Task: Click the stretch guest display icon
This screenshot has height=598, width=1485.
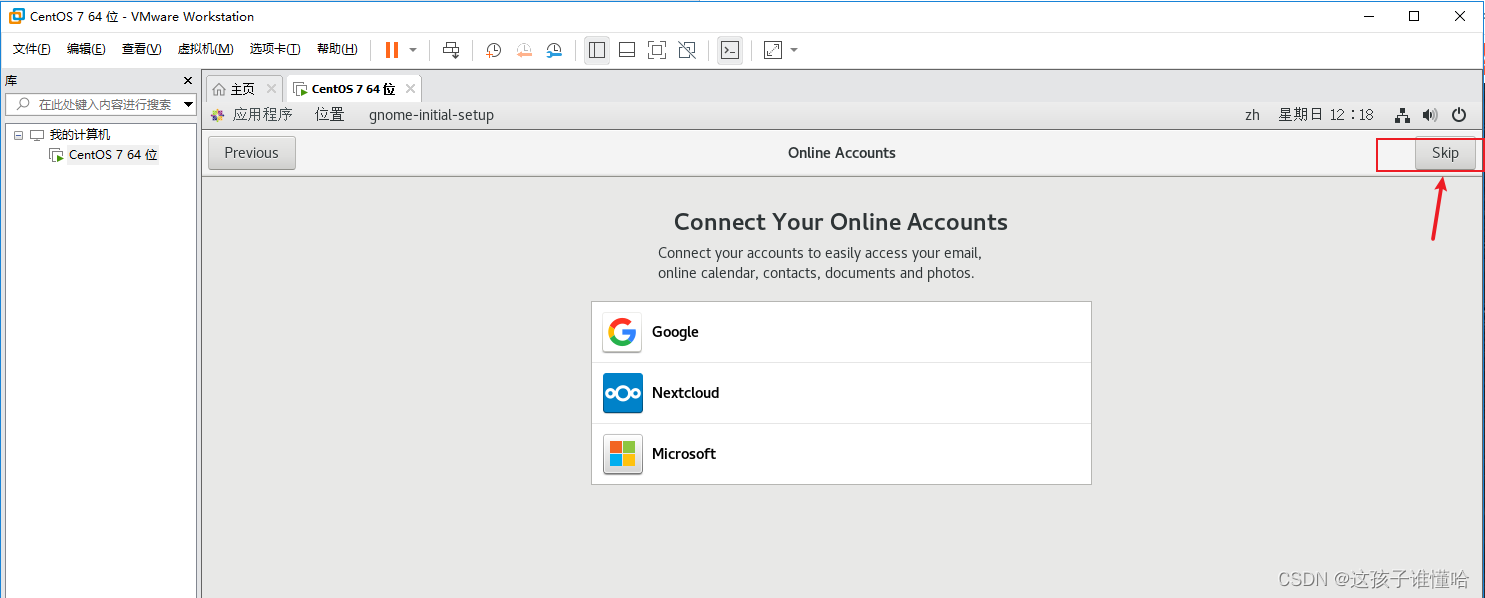Action: pos(773,50)
